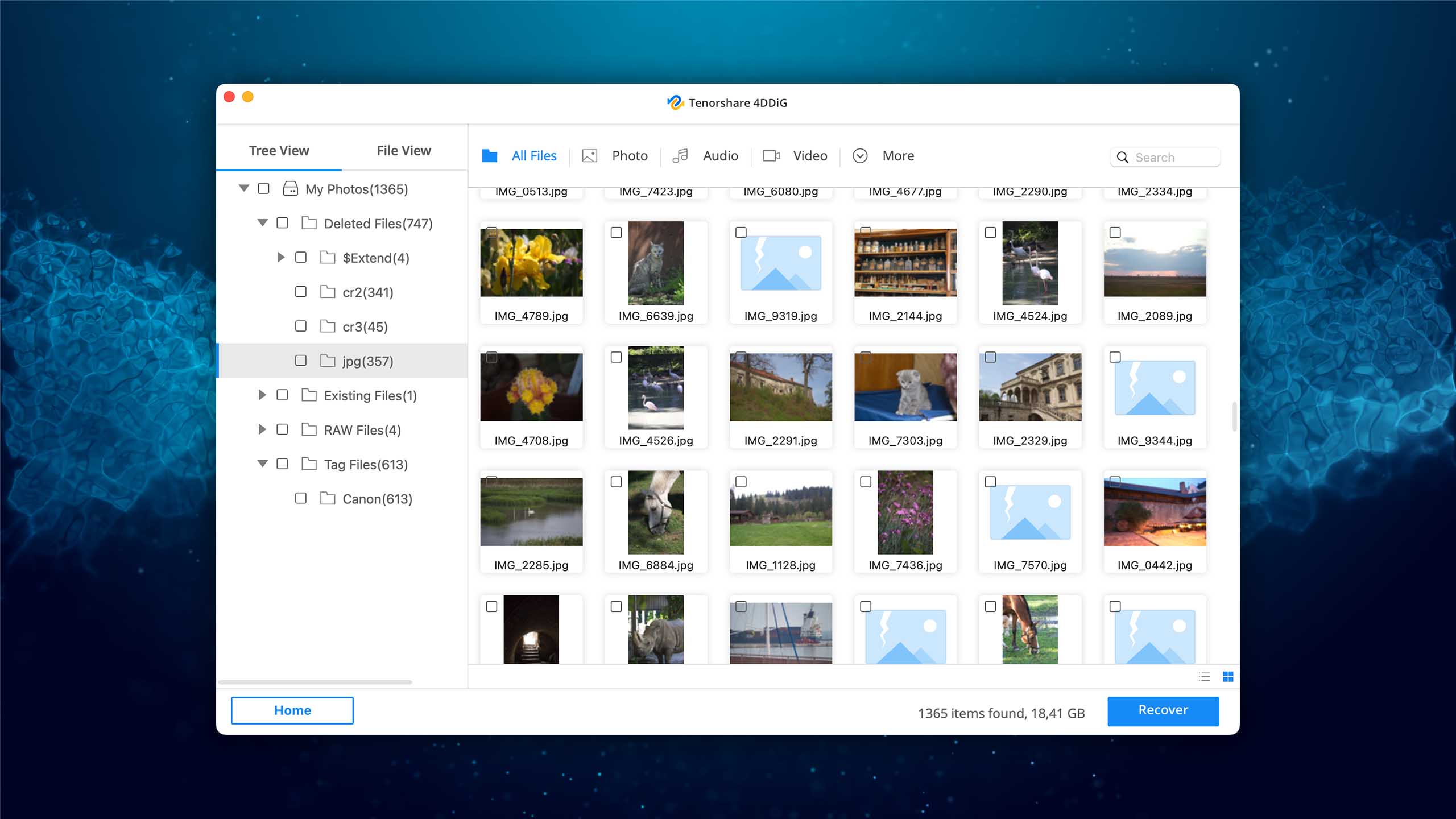Click the Home button
1456x819 pixels.
292,710
